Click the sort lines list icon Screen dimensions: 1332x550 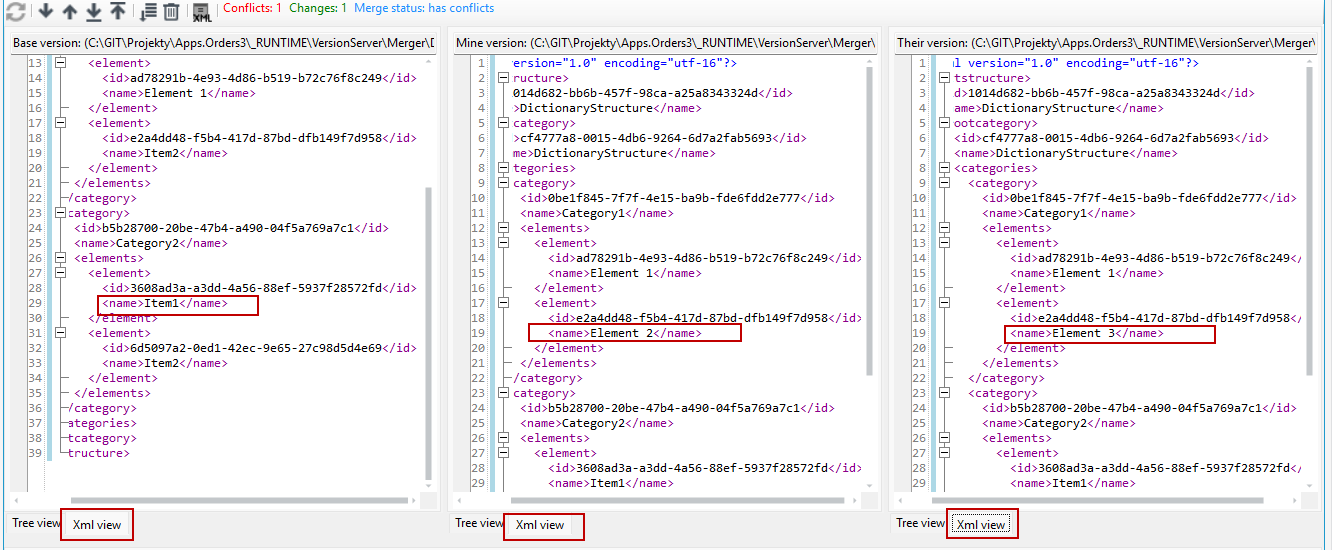click(148, 12)
